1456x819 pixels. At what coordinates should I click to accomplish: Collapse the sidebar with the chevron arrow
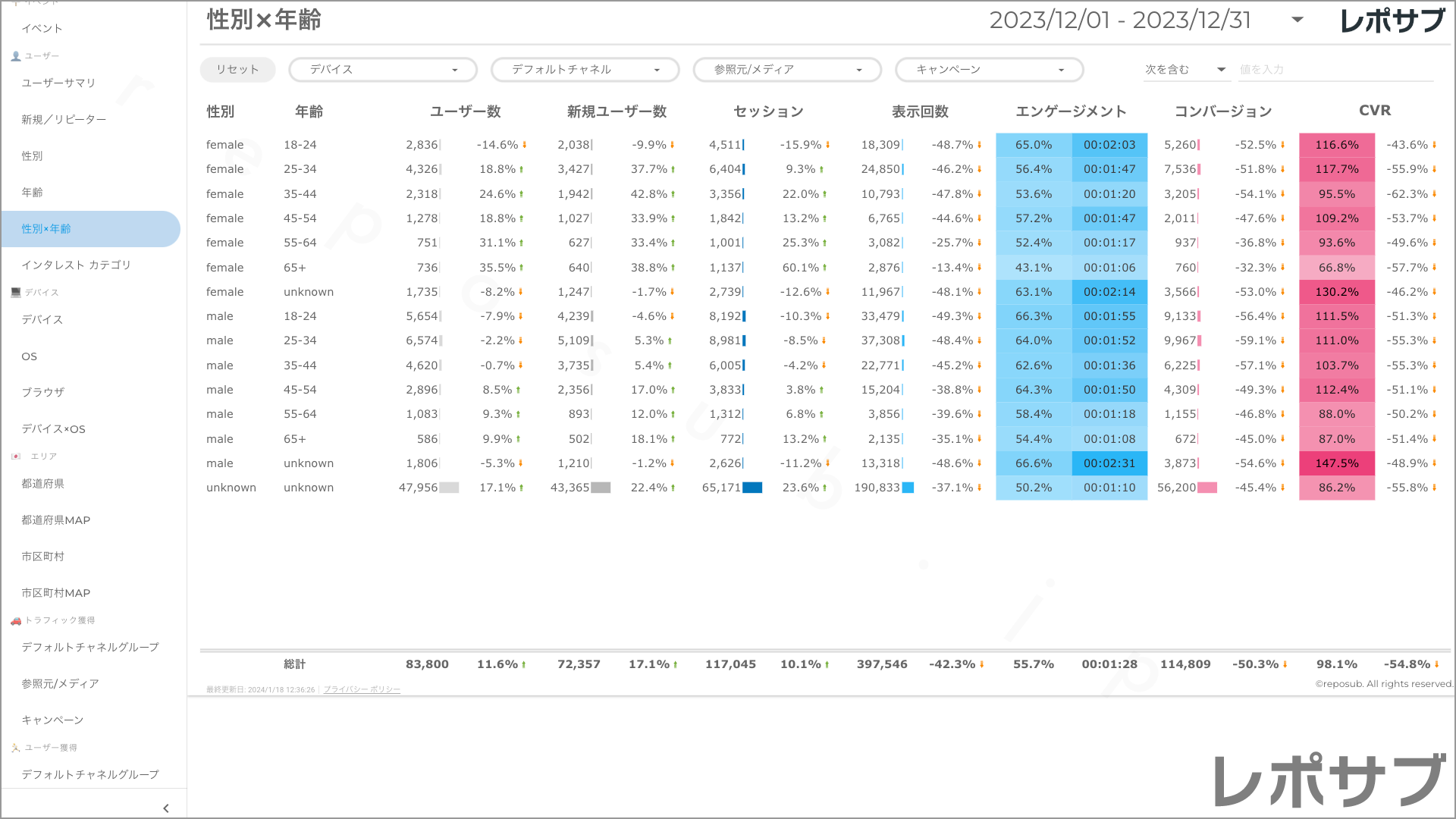pyautogui.click(x=166, y=808)
